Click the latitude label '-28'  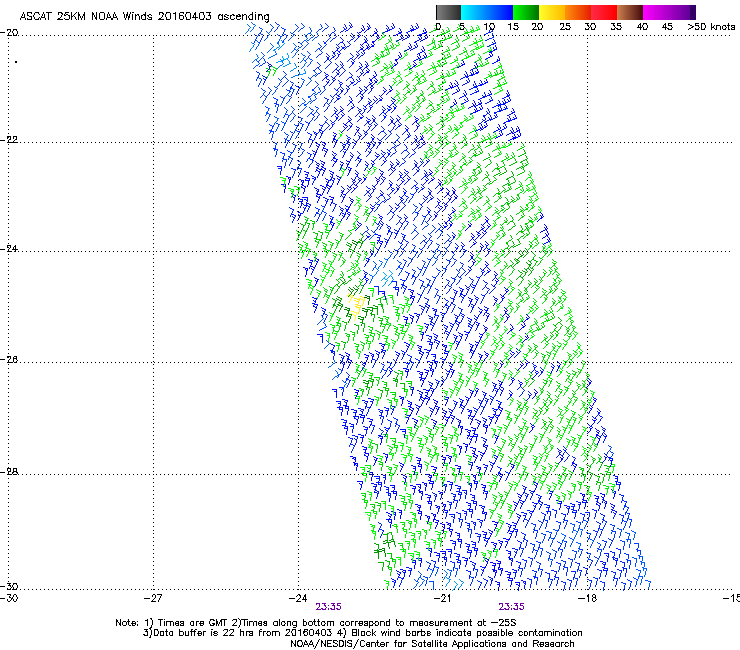(9, 472)
